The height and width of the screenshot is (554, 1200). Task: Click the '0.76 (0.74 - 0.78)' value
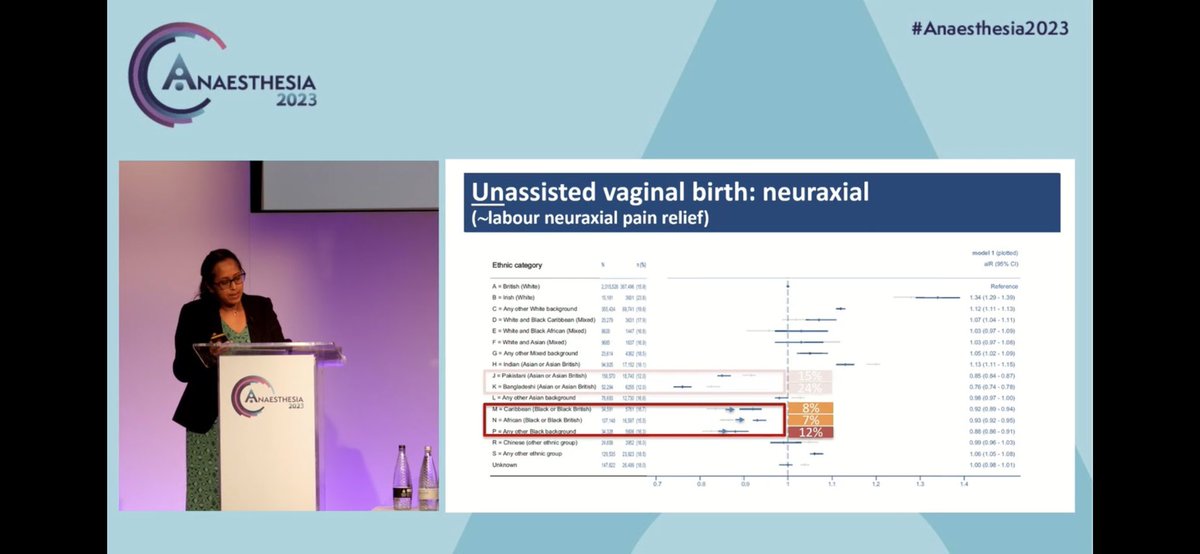[994, 387]
